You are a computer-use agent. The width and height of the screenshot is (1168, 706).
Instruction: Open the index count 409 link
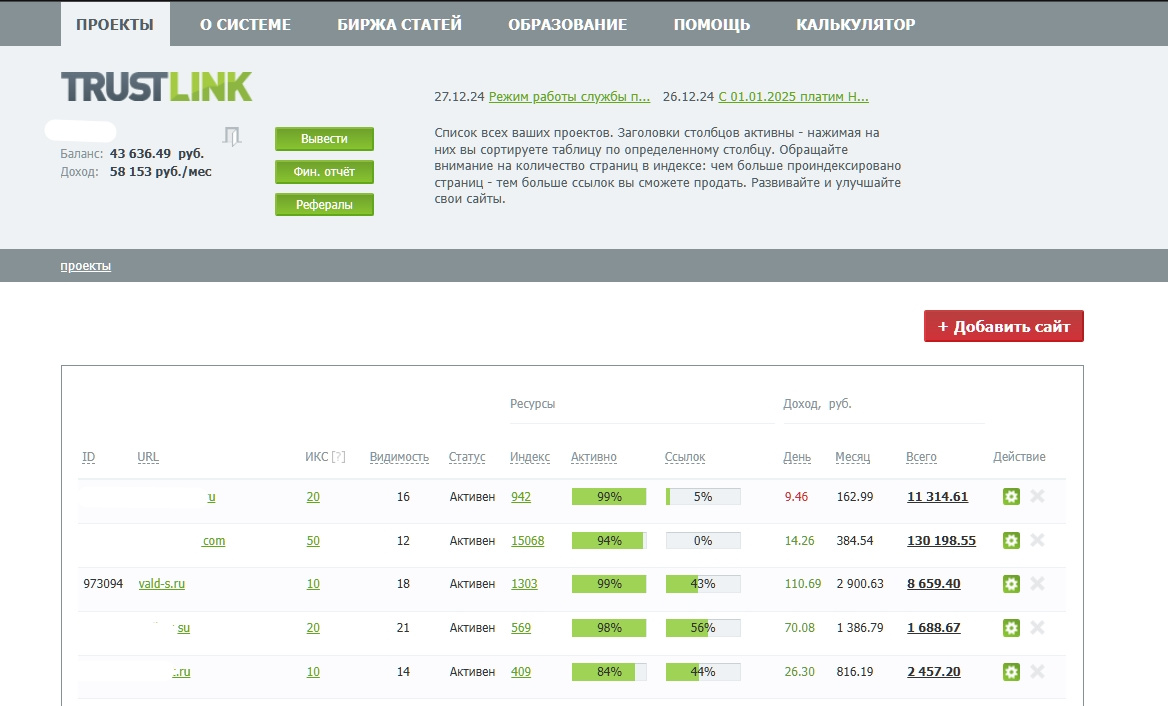[x=521, y=672]
